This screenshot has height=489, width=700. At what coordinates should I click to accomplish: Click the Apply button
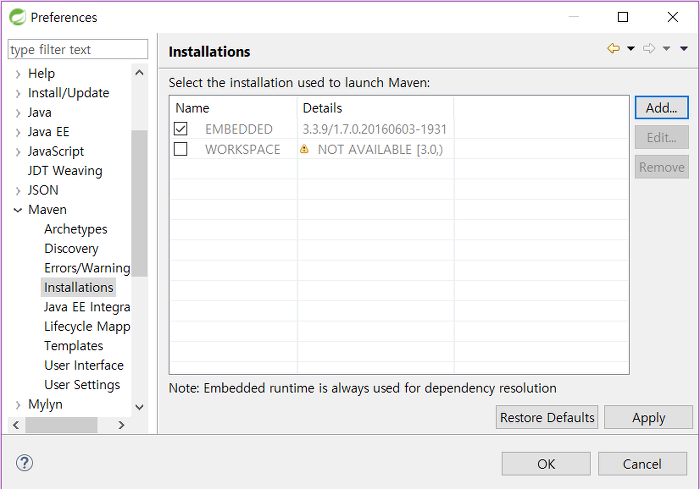point(648,417)
